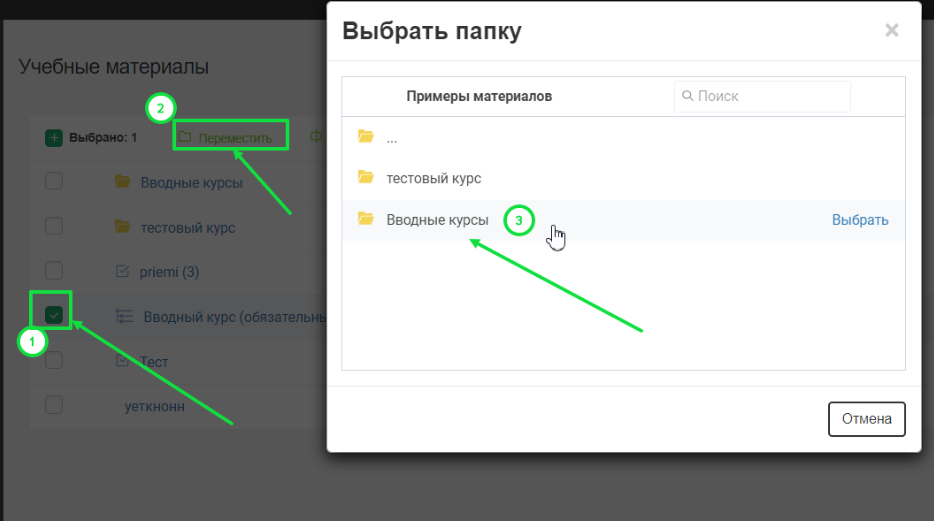Screen dimensions: 934x521
Task: Click the Отмена button
Action: [867, 419]
